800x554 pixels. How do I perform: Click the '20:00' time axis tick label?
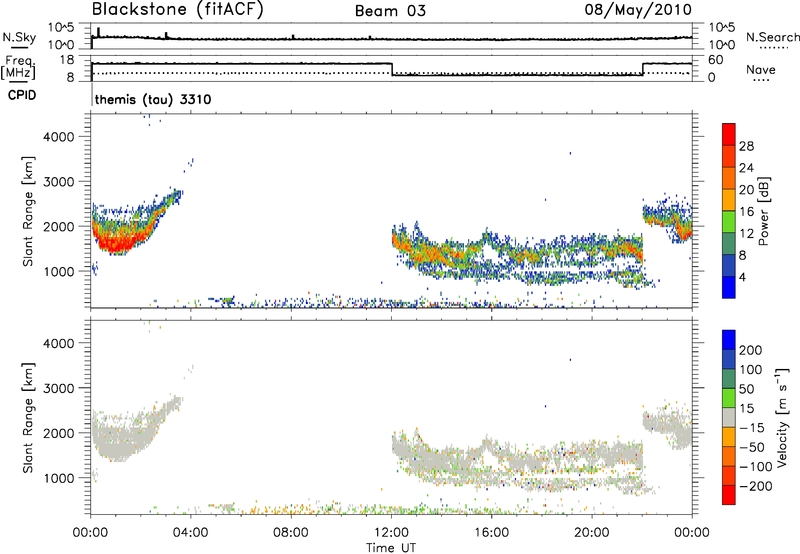point(592,533)
